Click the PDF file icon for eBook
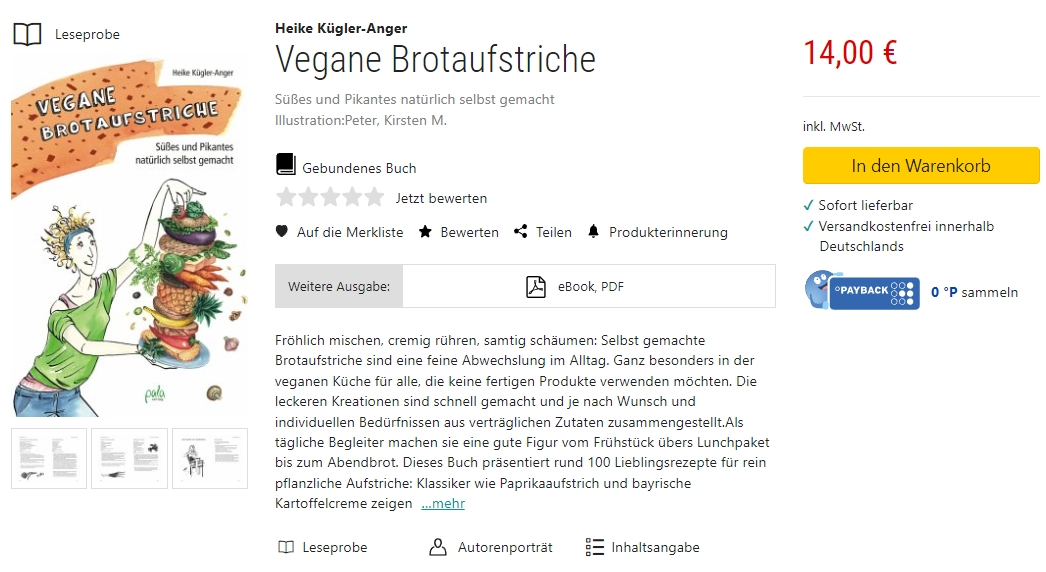This screenshot has width=1046, height=572. click(536, 287)
